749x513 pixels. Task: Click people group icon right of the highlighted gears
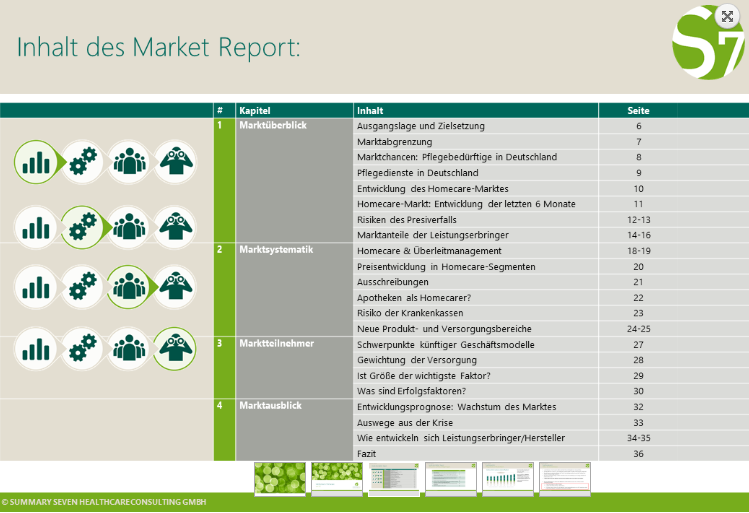click(129, 227)
